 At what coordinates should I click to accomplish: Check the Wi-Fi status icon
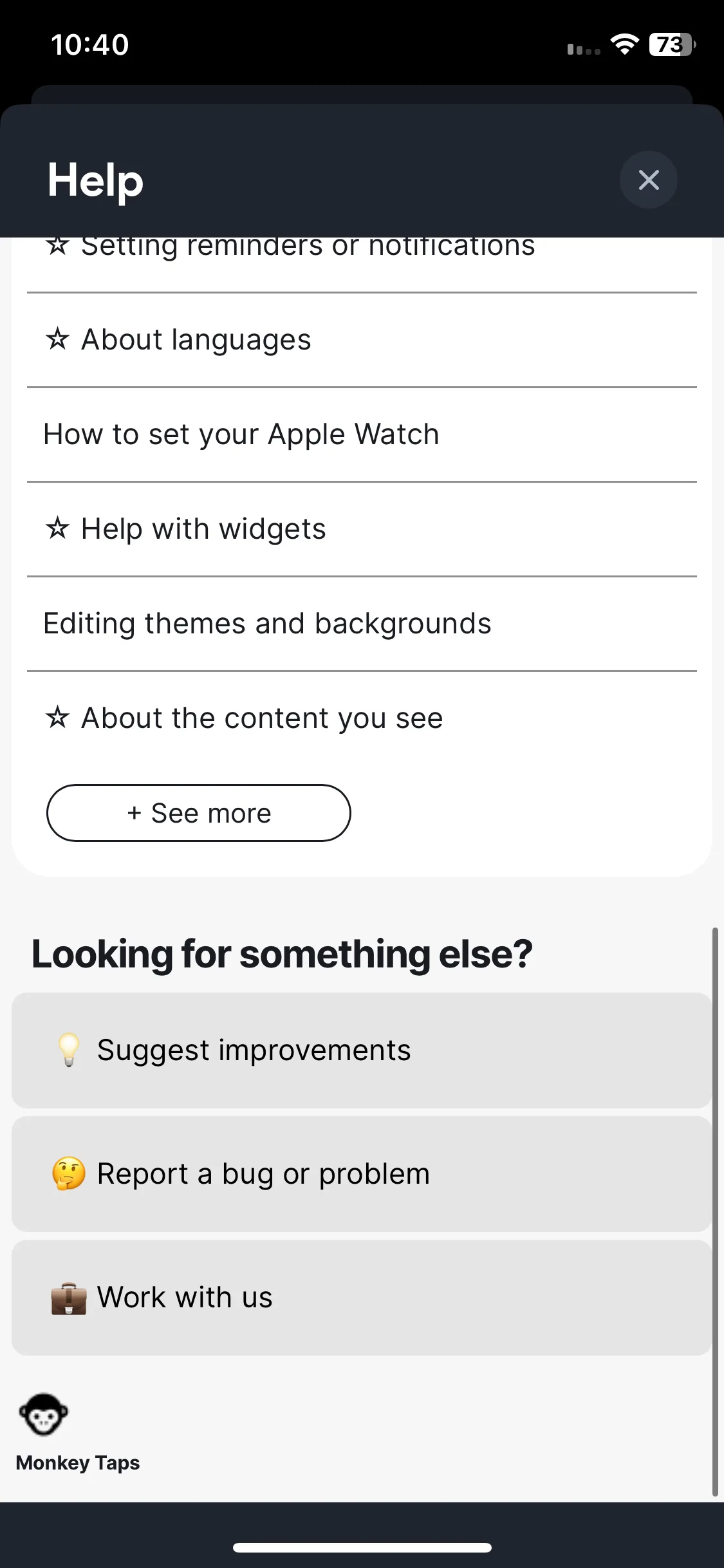point(624,44)
